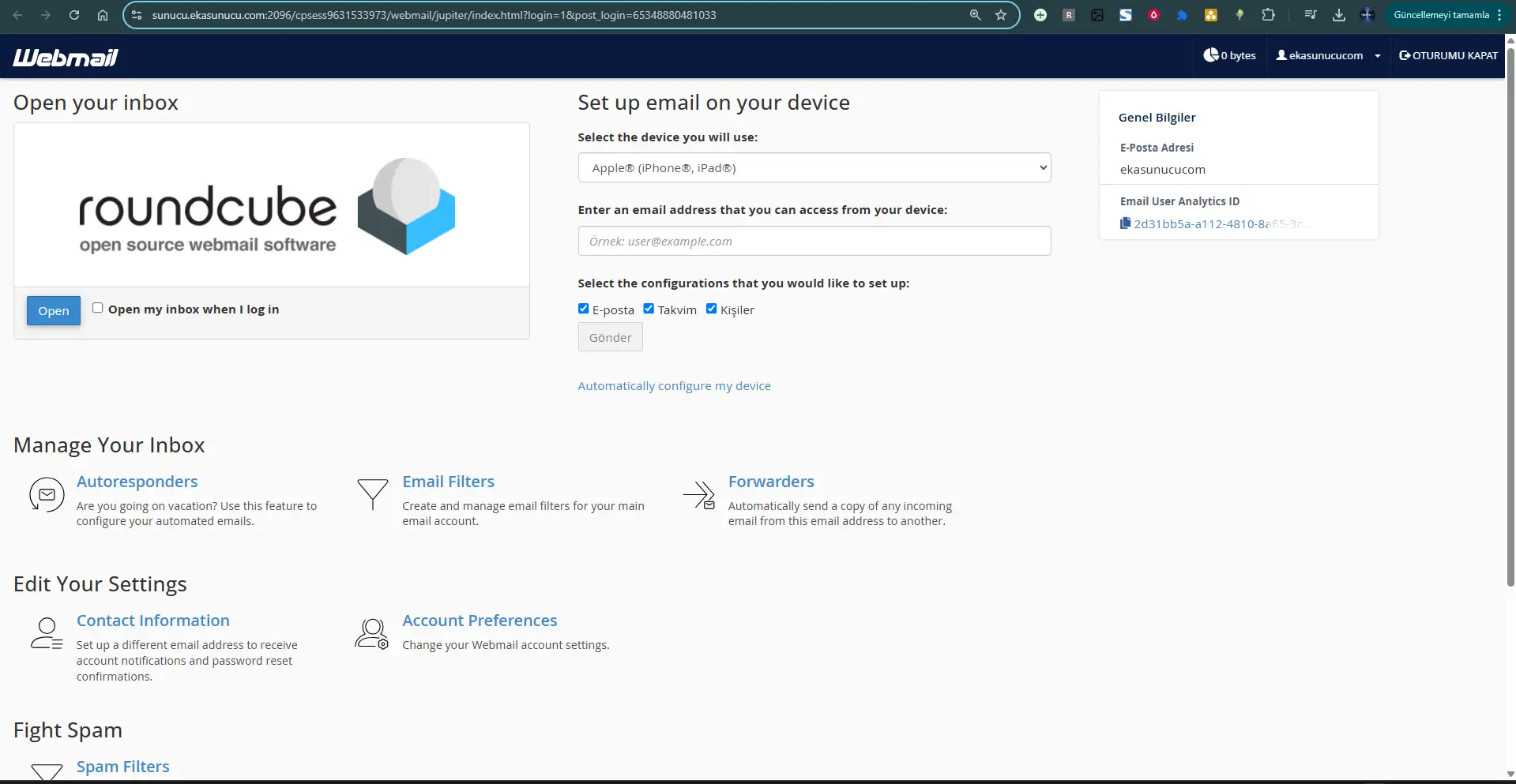The height and width of the screenshot is (784, 1516).
Task: Focus the email address input field
Action: point(814,241)
